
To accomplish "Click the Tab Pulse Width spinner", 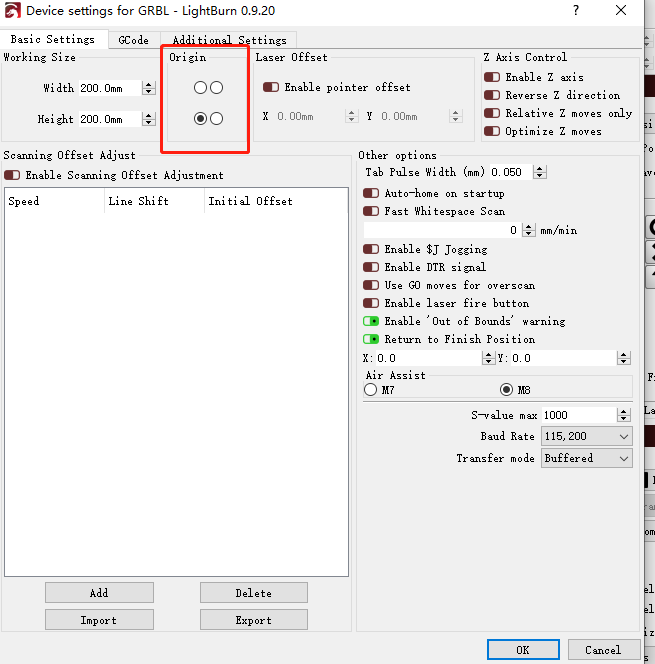I will click(x=540, y=172).
